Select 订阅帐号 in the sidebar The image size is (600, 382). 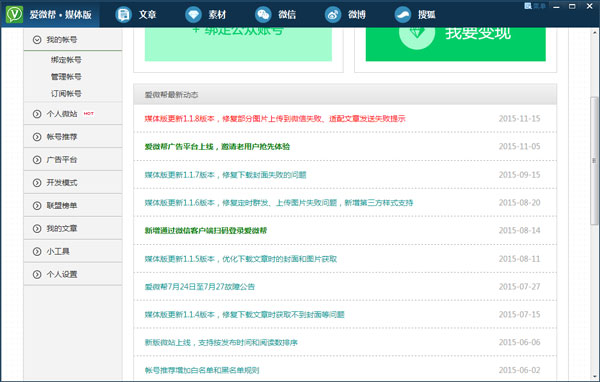pyautogui.click(x=66, y=93)
